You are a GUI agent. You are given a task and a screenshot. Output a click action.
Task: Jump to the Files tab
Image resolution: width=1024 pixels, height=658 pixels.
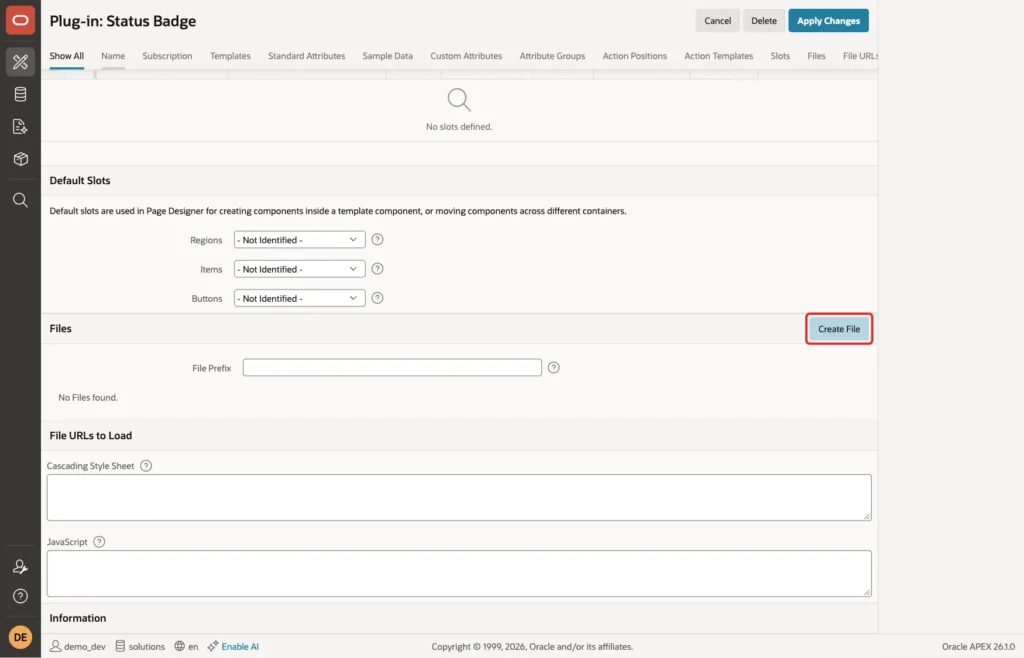[x=816, y=56]
